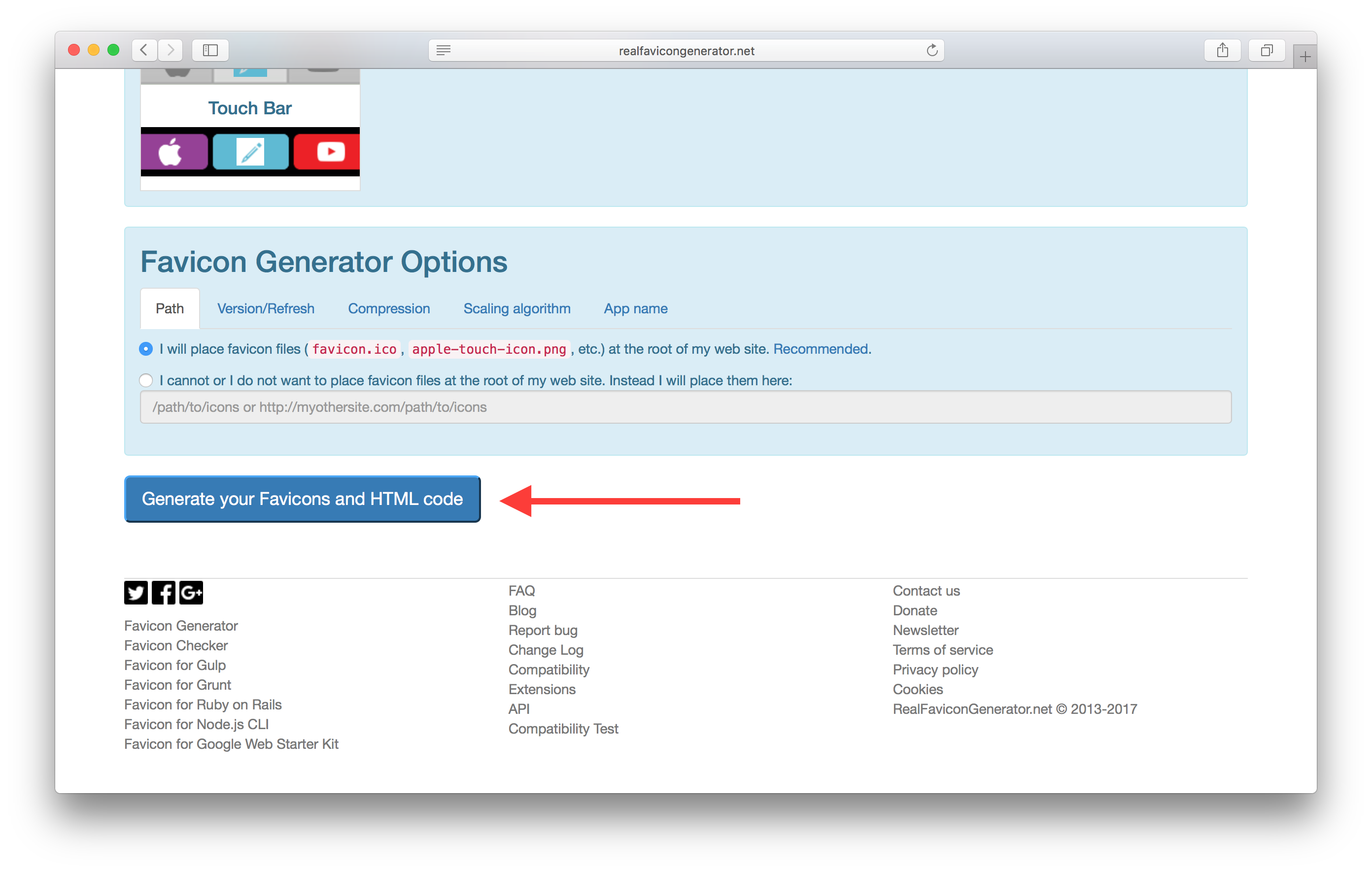Image resolution: width=1372 pixels, height=872 pixels.
Task: Click the Facebook icon in footer
Action: (x=164, y=592)
